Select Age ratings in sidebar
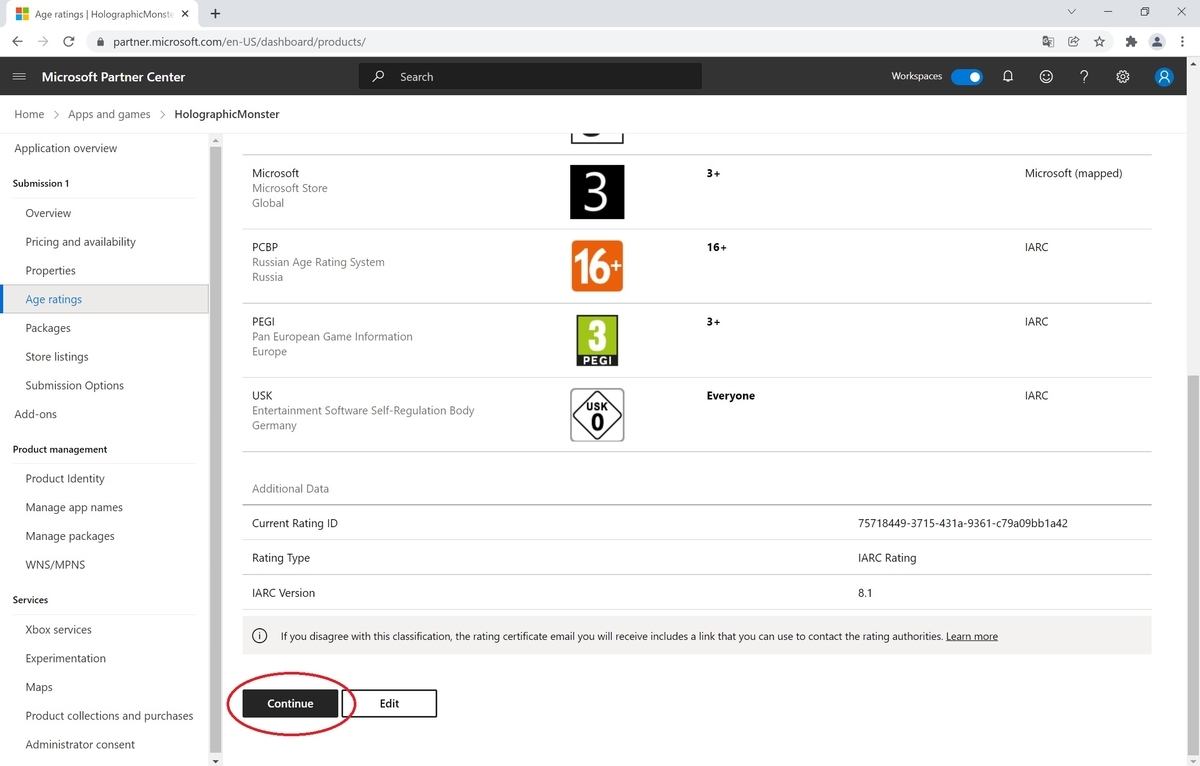 104,299
